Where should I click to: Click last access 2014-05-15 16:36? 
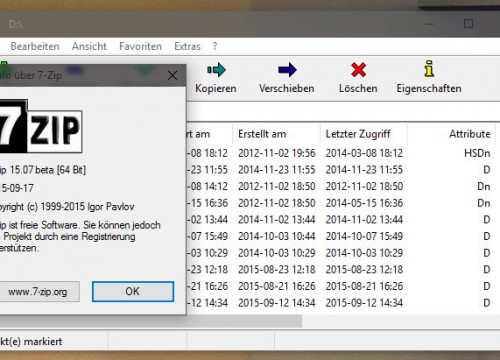click(x=364, y=203)
